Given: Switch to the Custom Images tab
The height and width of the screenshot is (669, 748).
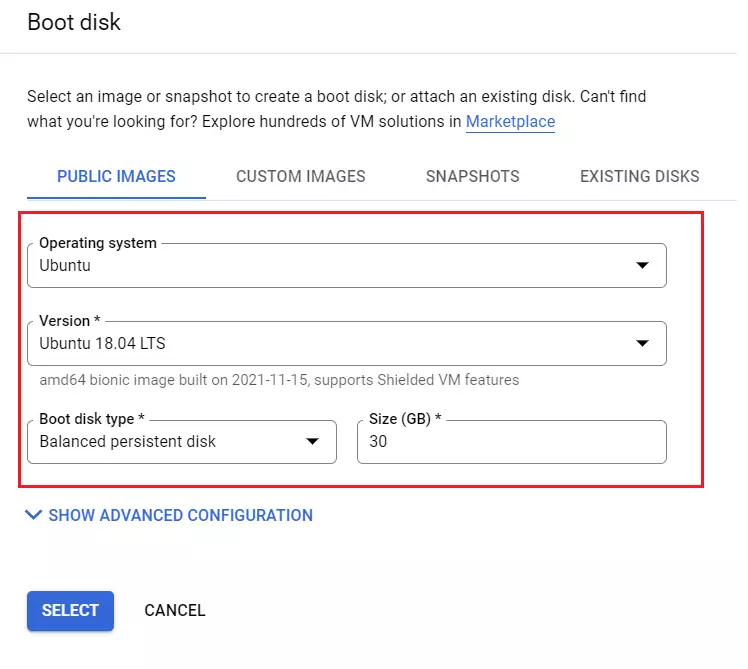Looking at the screenshot, I should tap(301, 177).
